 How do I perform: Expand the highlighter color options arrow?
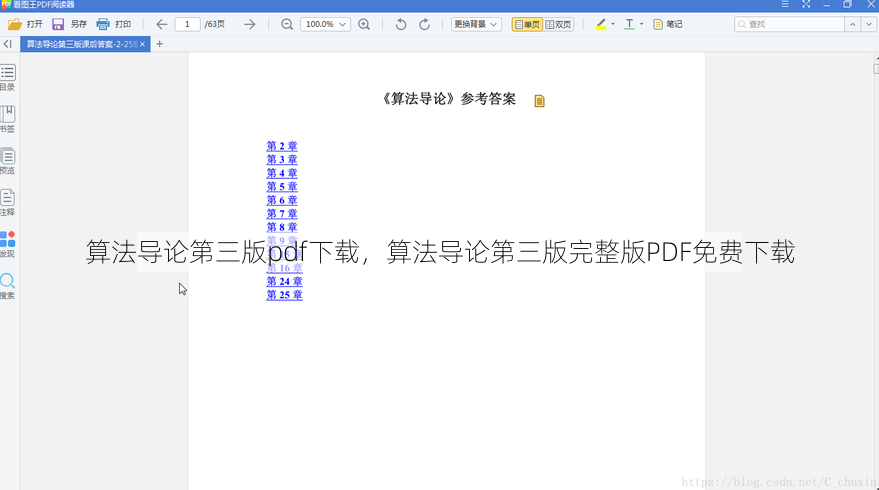[x=613, y=24]
